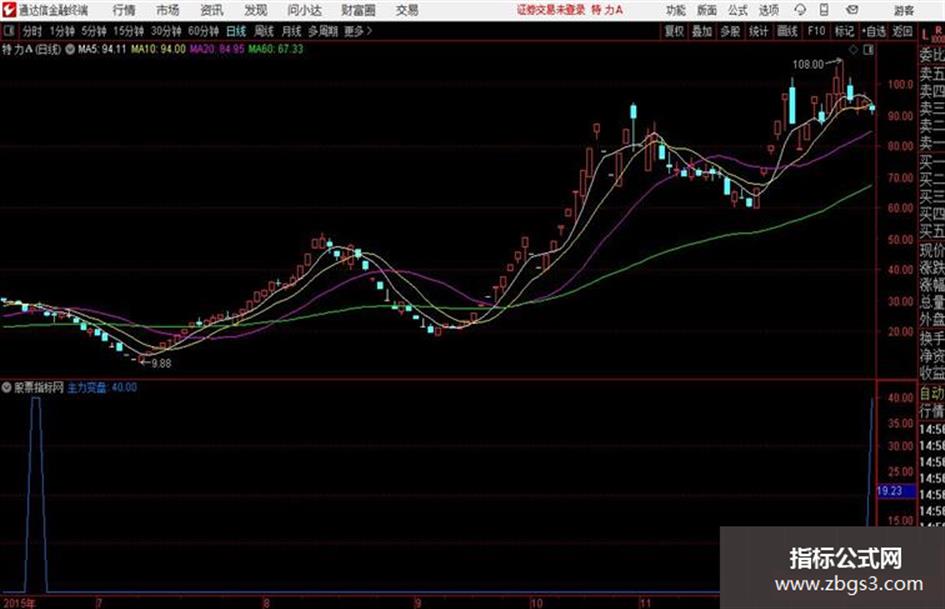The height and width of the screenshot is (609, 945).
Task: Click the 证券交易未登录 status link
Action: pyautogui.click(x=551, y=10)
